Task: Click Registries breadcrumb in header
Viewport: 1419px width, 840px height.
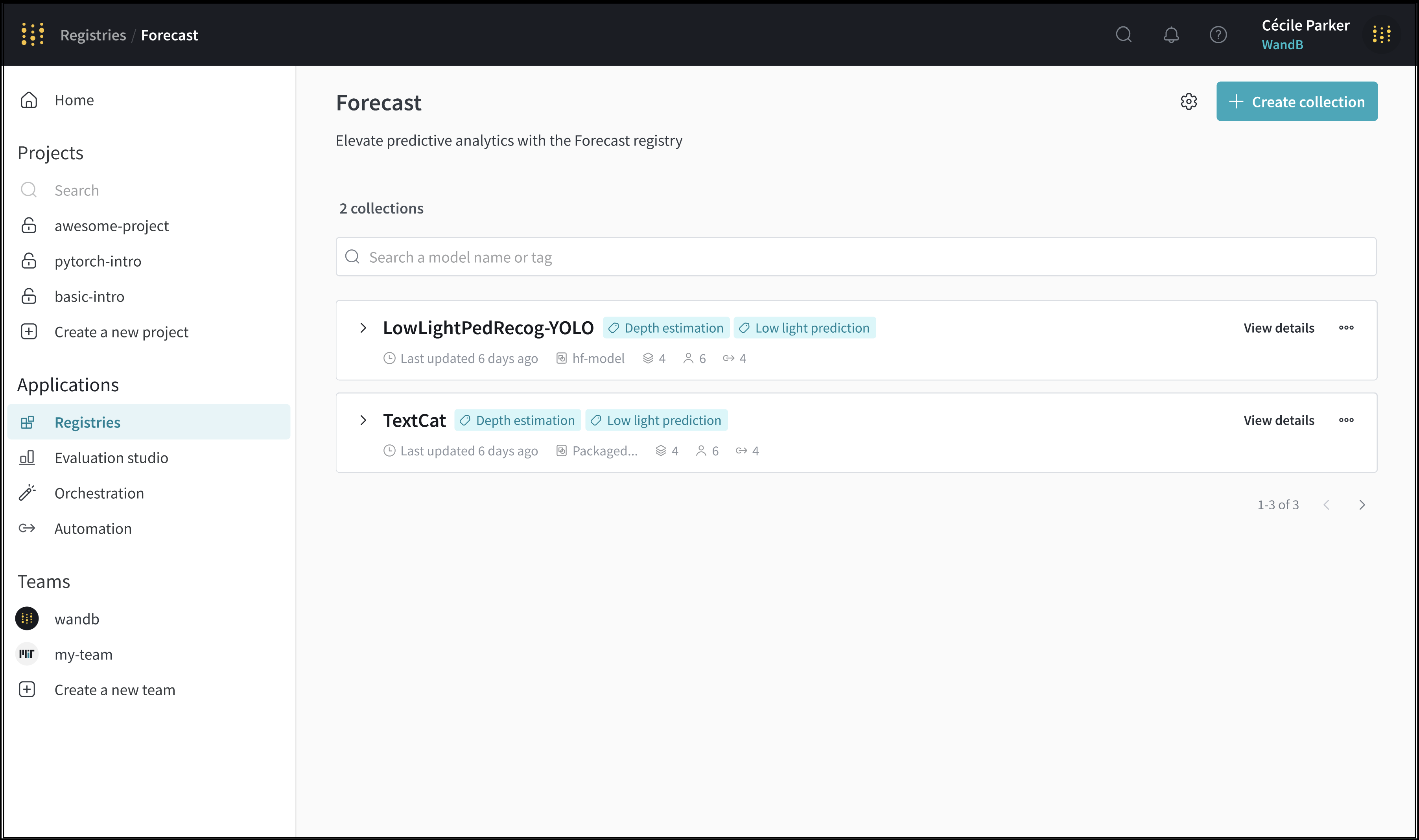Action: coord(93,35)
